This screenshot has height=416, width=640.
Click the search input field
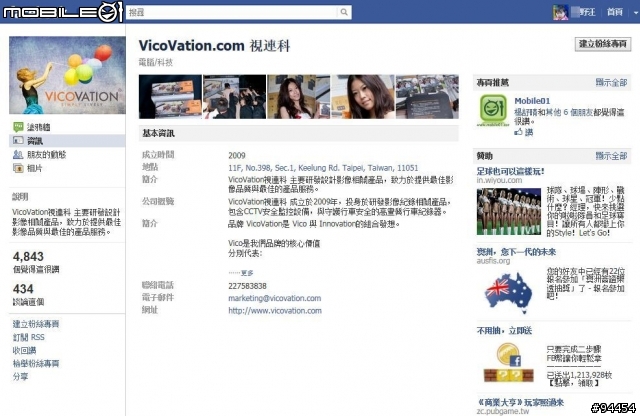[x=232, y=12]
